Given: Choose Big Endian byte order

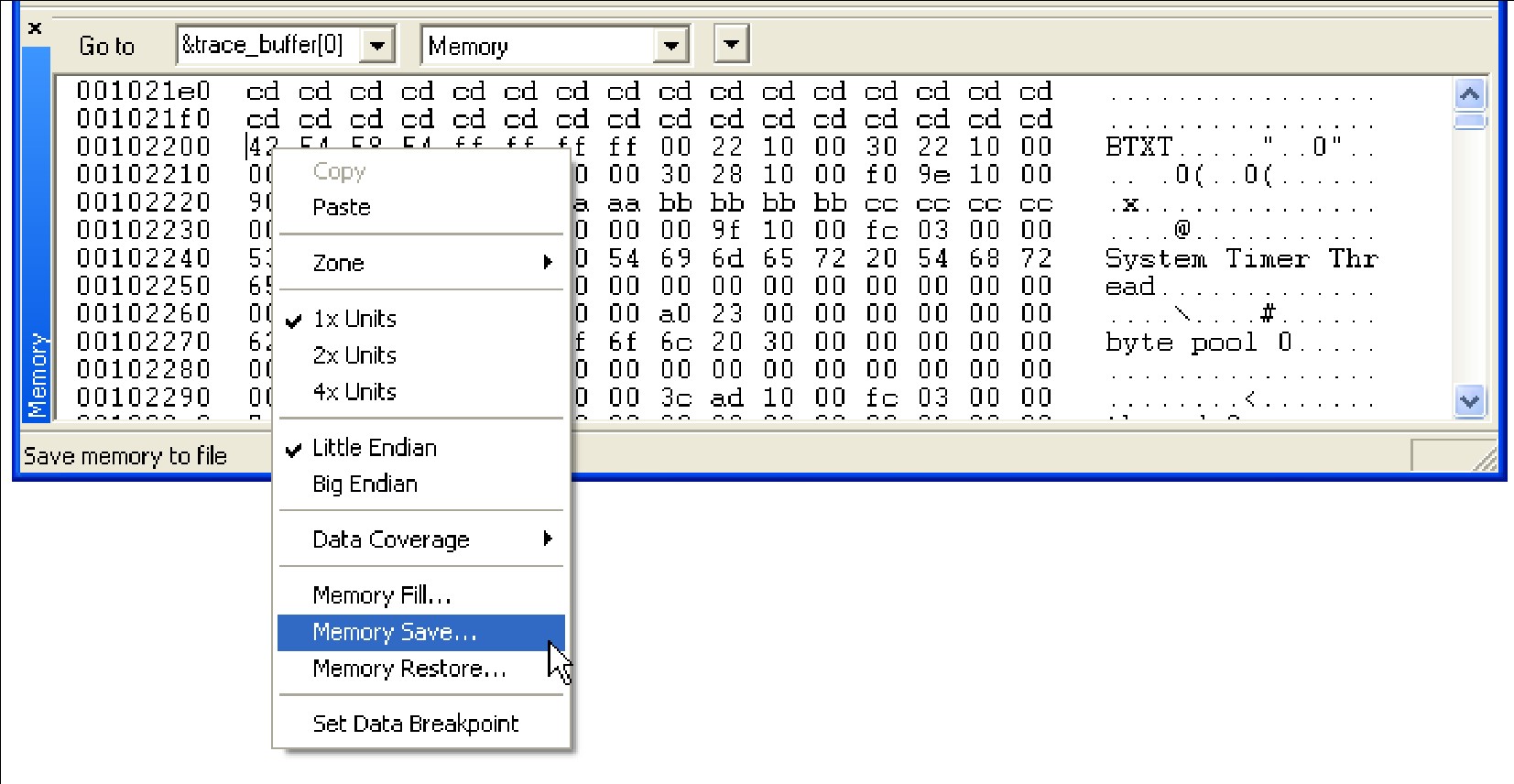Looking at the screenshot, I should coord(365,485).
